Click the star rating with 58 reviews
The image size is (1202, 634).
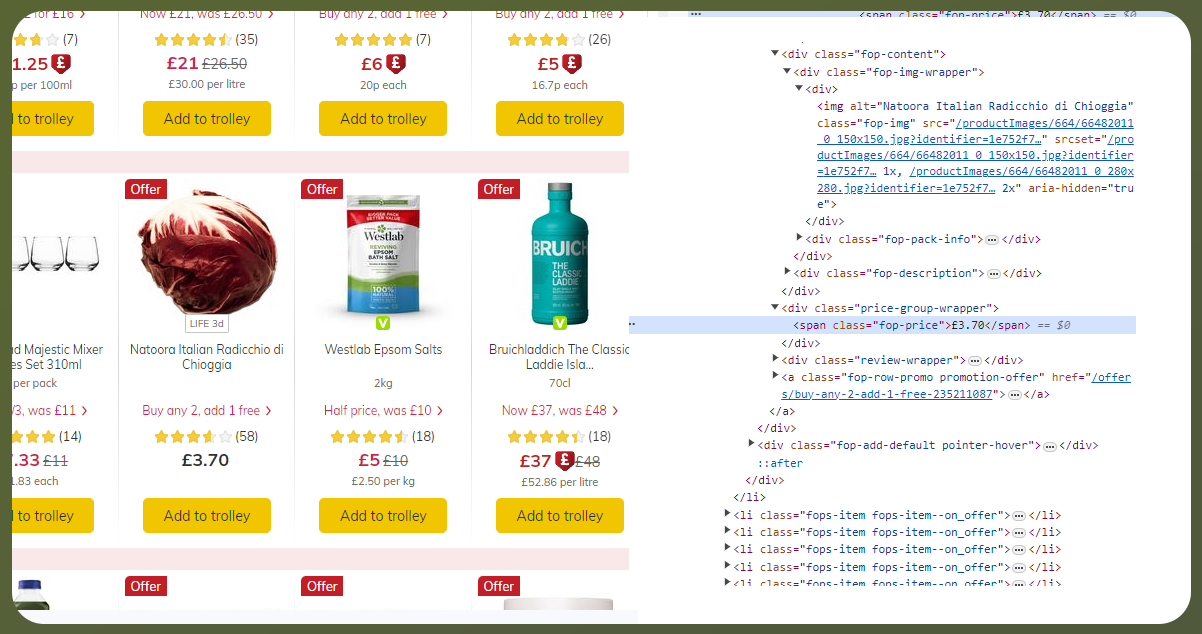tap(193, 437)
